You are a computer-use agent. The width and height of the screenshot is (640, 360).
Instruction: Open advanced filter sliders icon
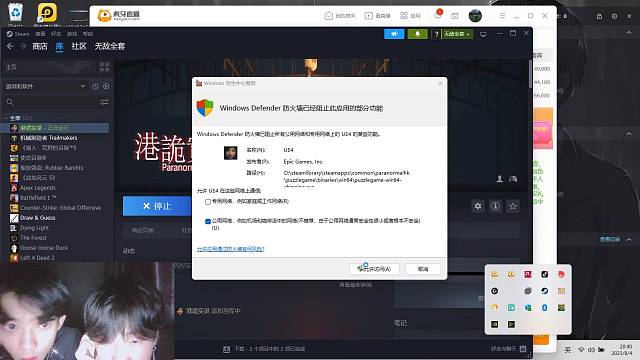104,102
